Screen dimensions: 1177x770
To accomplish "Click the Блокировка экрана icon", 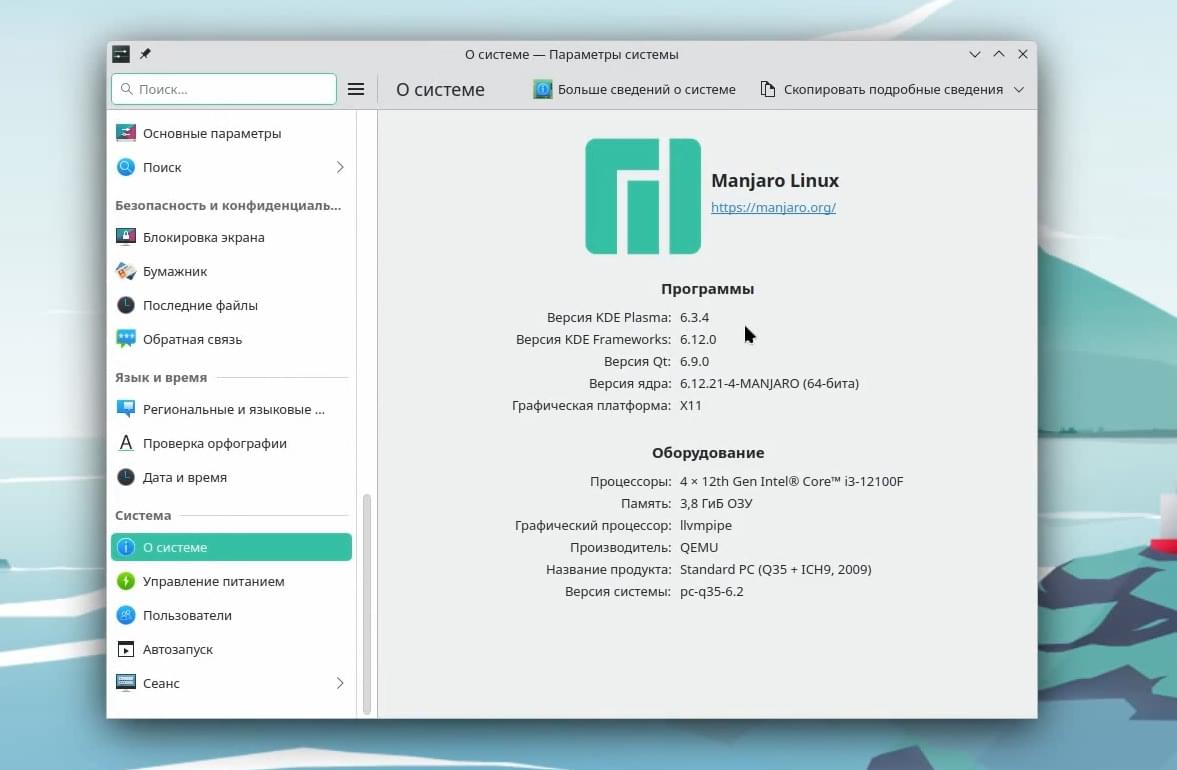I will tap(125, 237).
